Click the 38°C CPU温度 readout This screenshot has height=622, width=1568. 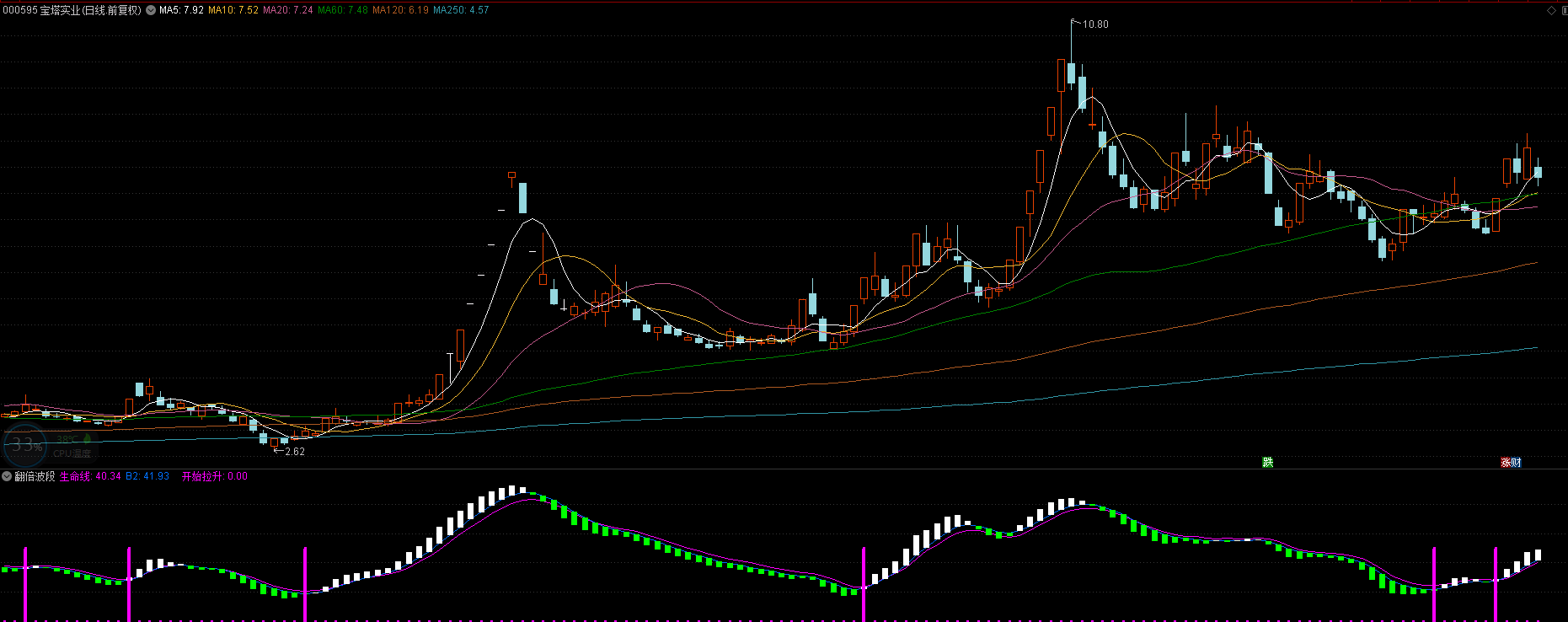click(72, 446)
